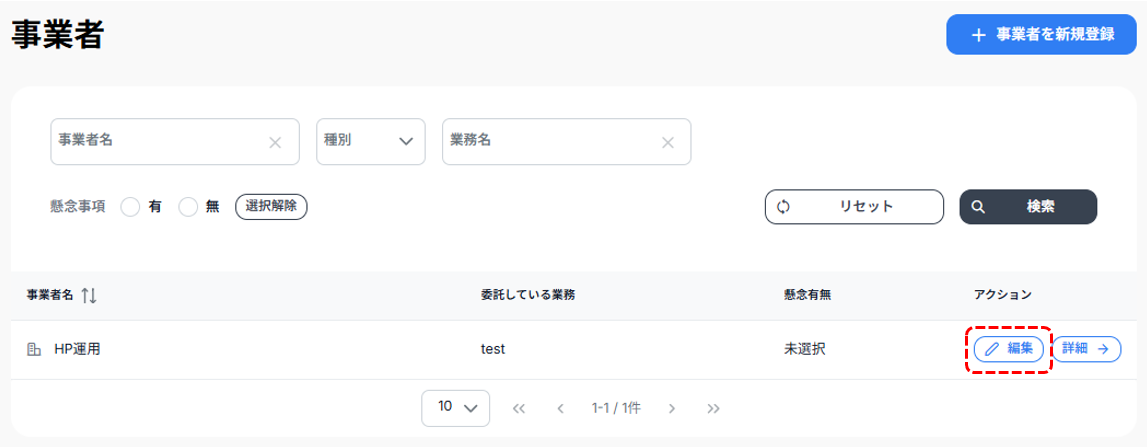Click the sort arrows beside 事業者名 header
Screen dimensions: 1147x447
coord(89,295)
